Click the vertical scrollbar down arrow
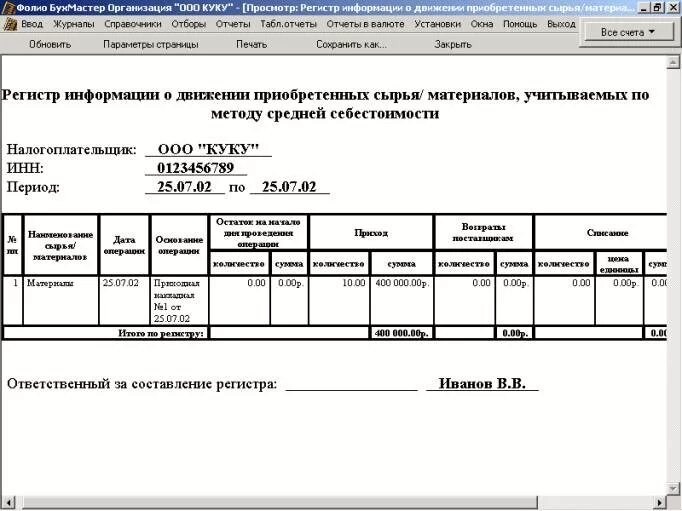Image resolution: width=682 pixels, height=511 pixels. coord(673,488)
